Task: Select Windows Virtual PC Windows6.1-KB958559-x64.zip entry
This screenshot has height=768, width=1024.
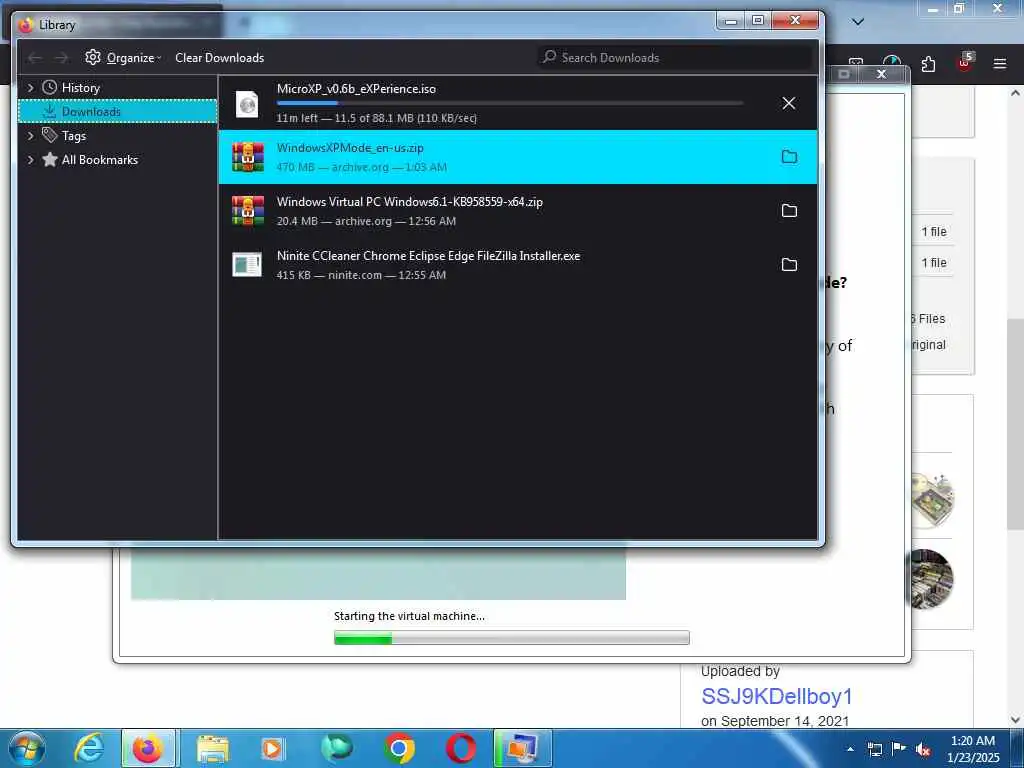Action: point(518,211)
